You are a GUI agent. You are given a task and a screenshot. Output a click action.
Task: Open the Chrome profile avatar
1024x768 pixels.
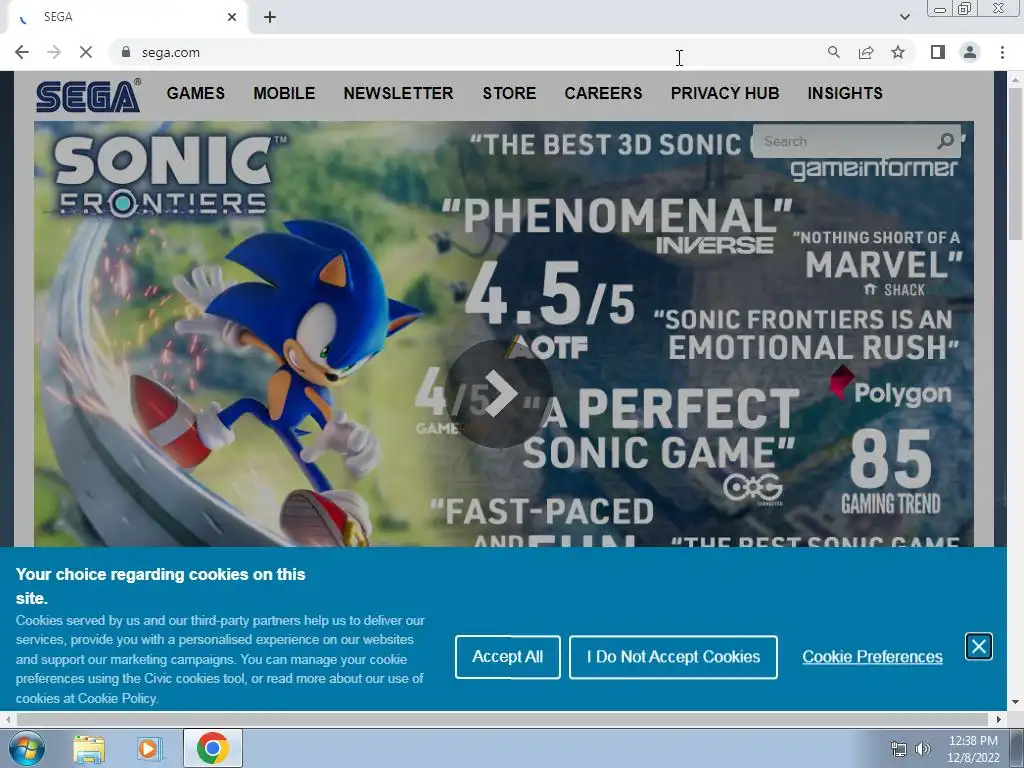pos(970,52)
